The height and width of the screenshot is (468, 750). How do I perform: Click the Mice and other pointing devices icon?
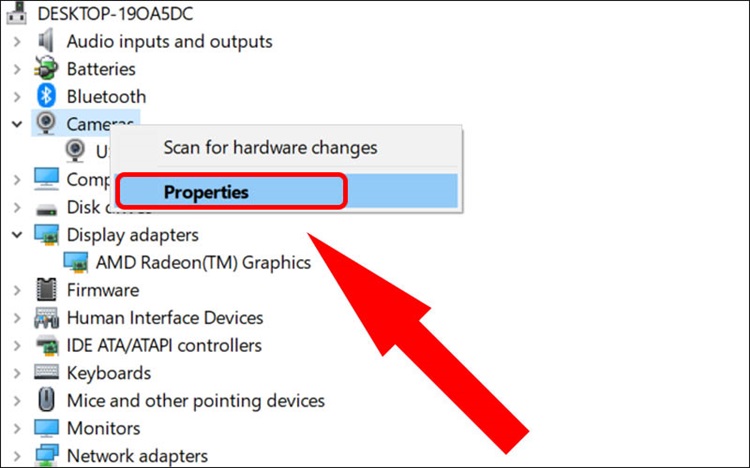[46, 400]
